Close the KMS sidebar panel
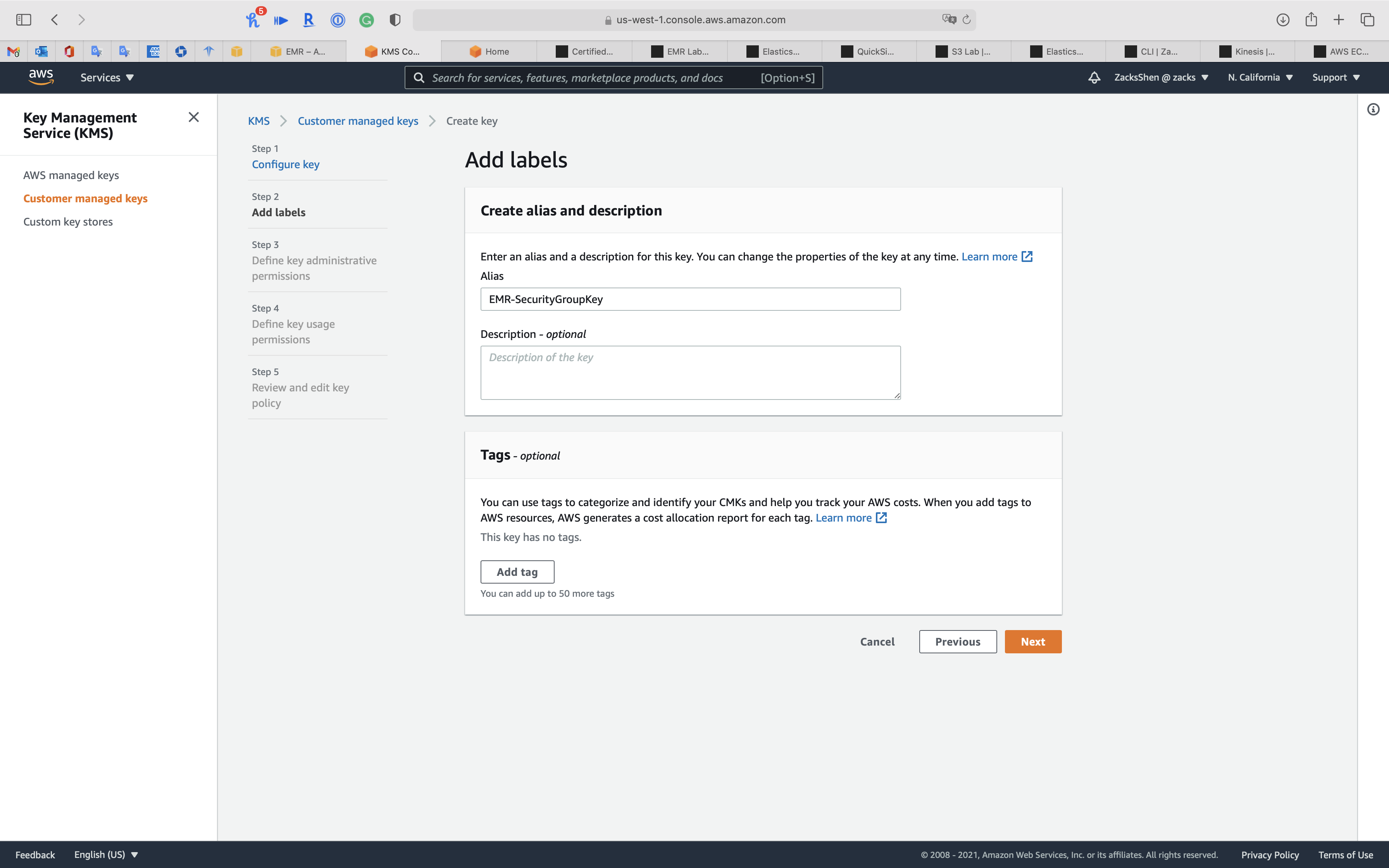This screenshot has width=1389, height=868. coord(193,118)
